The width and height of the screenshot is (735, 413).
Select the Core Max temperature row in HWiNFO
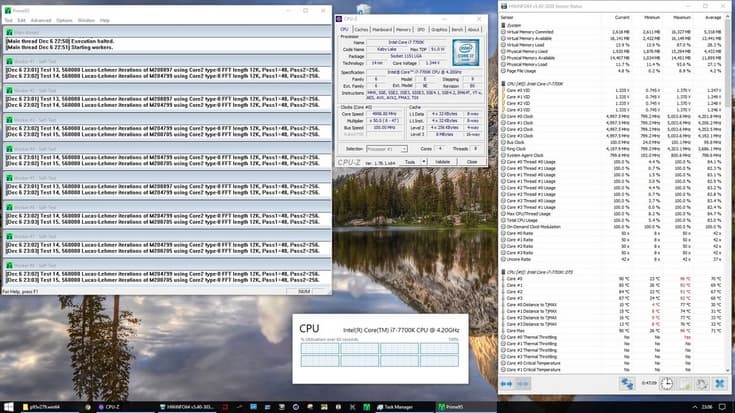(612, 330)
